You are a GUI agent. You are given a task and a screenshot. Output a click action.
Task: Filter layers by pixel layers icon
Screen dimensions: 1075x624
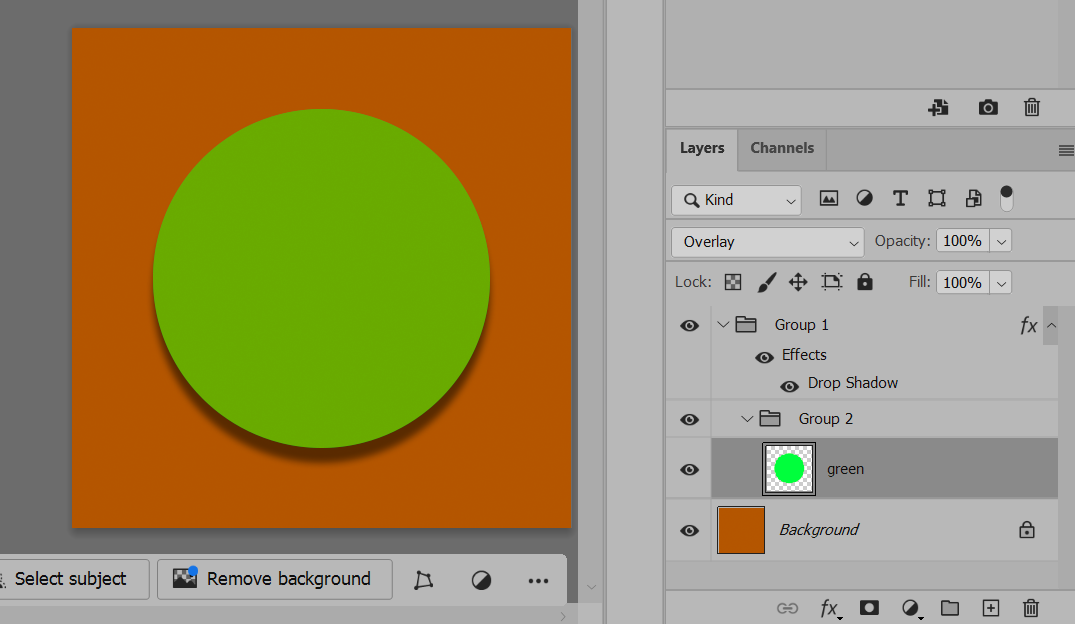click(829, 199)
